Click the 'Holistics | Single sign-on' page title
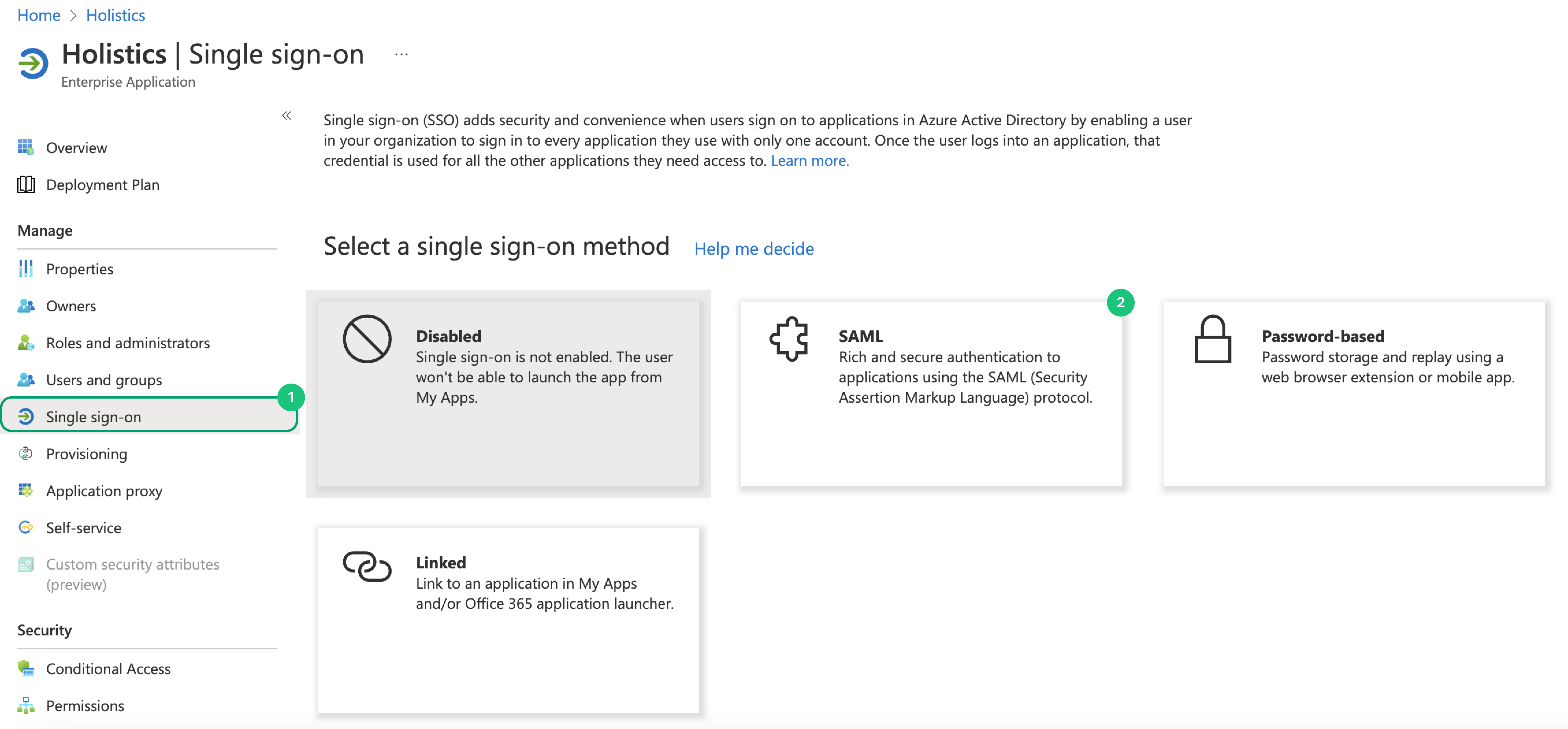The width and height of the screenshot is (1568, 729). (x=213, y=54)
